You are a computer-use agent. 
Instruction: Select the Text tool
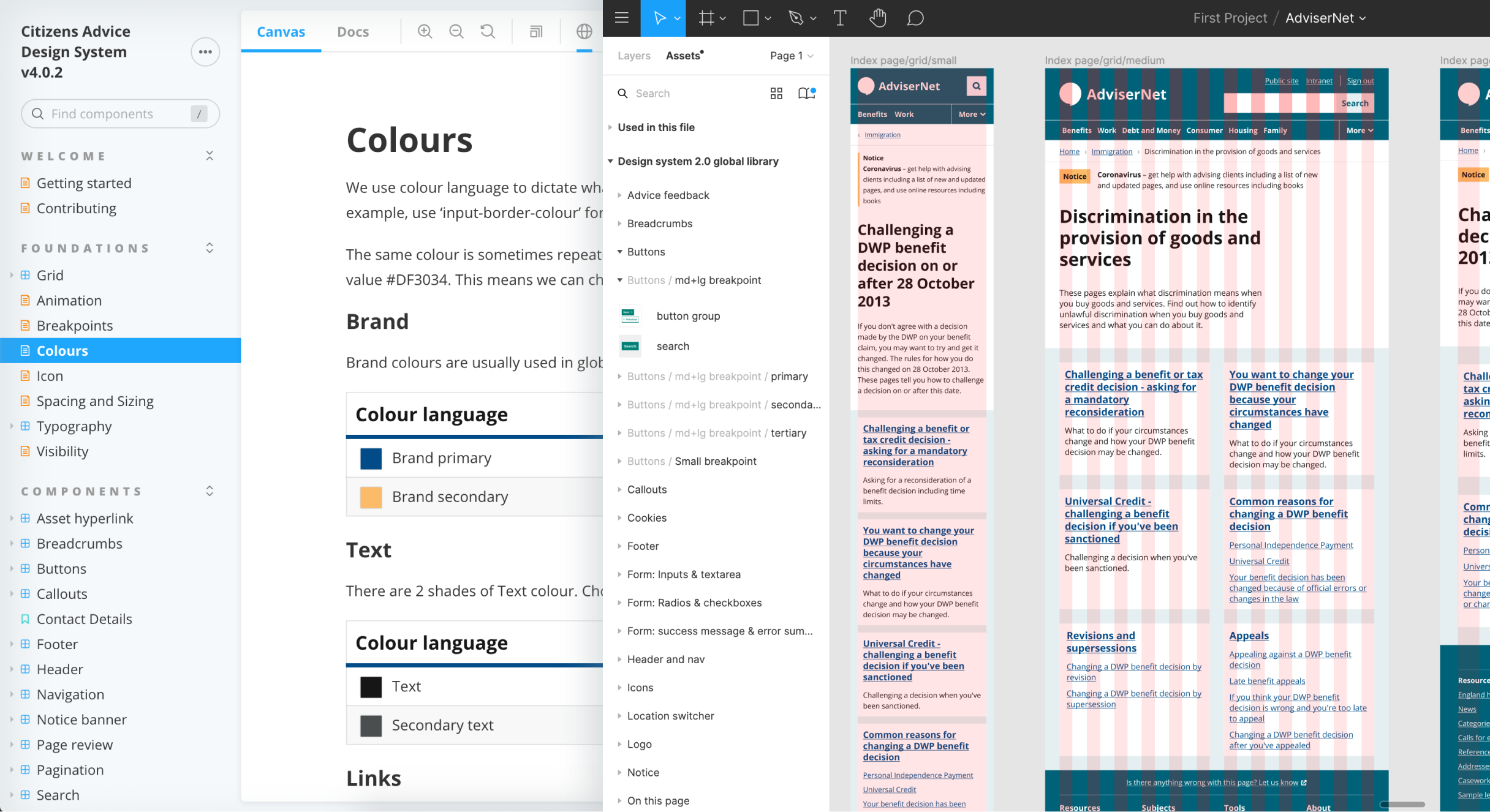(x=840, y=18)
